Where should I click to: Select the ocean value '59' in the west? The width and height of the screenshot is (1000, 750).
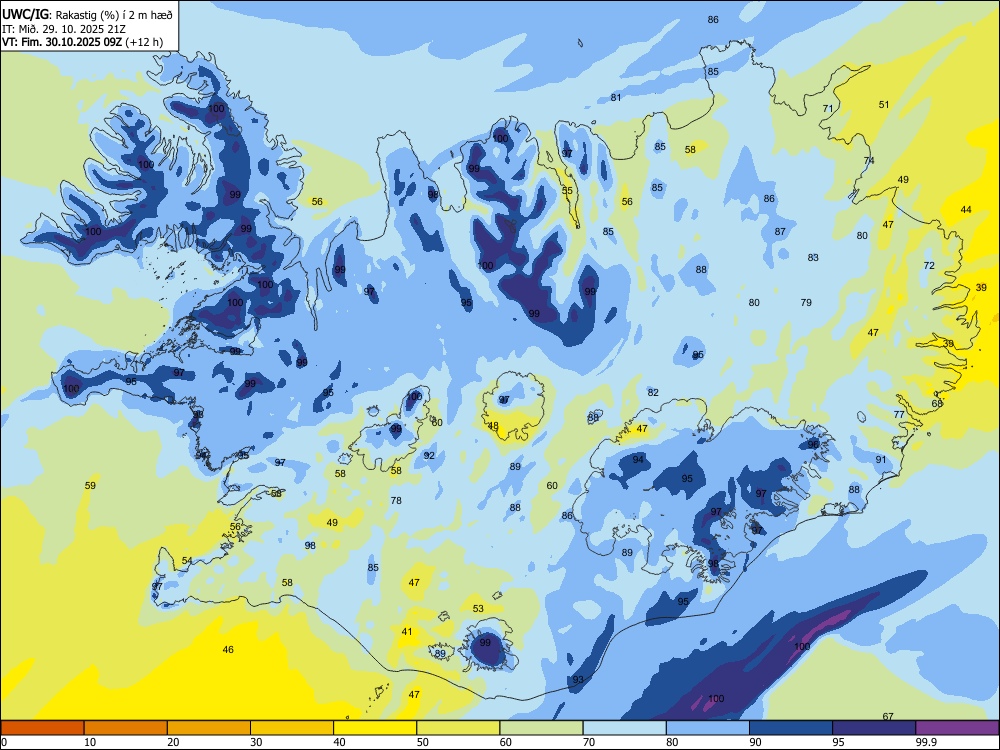click(x=90, y=485)
